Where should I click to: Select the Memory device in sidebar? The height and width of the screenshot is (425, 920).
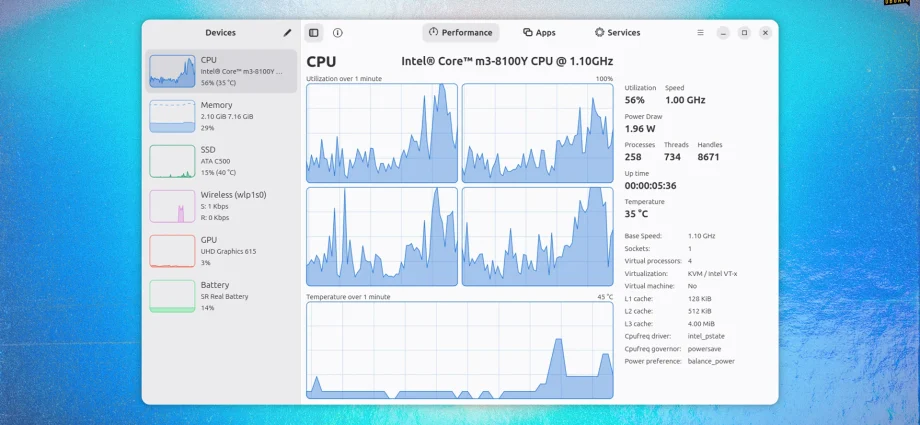coord(221,116)
